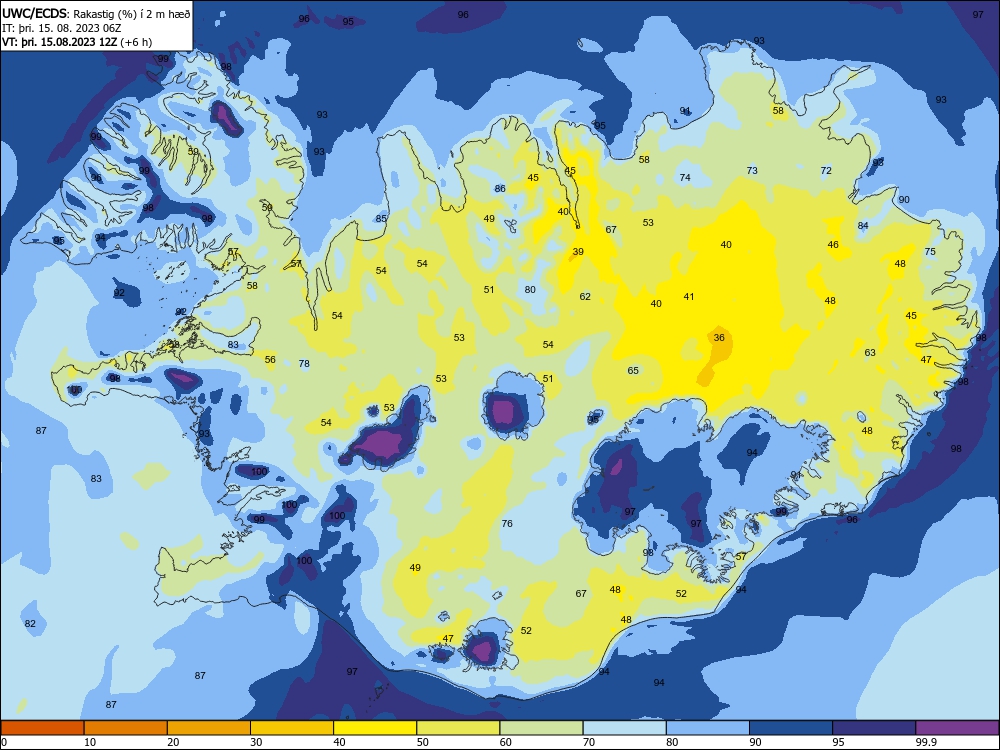Select the map value 63
Image resolution: width=1000 pixels, height=750 pixels.
870,352
